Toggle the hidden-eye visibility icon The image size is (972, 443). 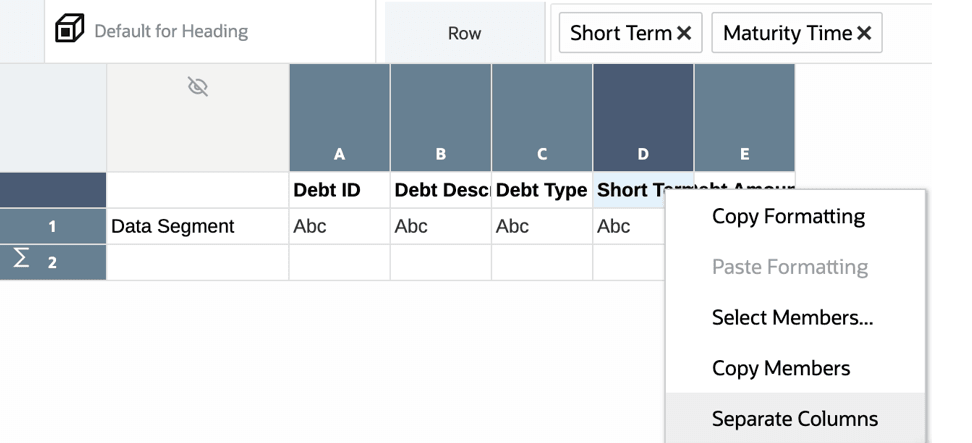point(198,88)
